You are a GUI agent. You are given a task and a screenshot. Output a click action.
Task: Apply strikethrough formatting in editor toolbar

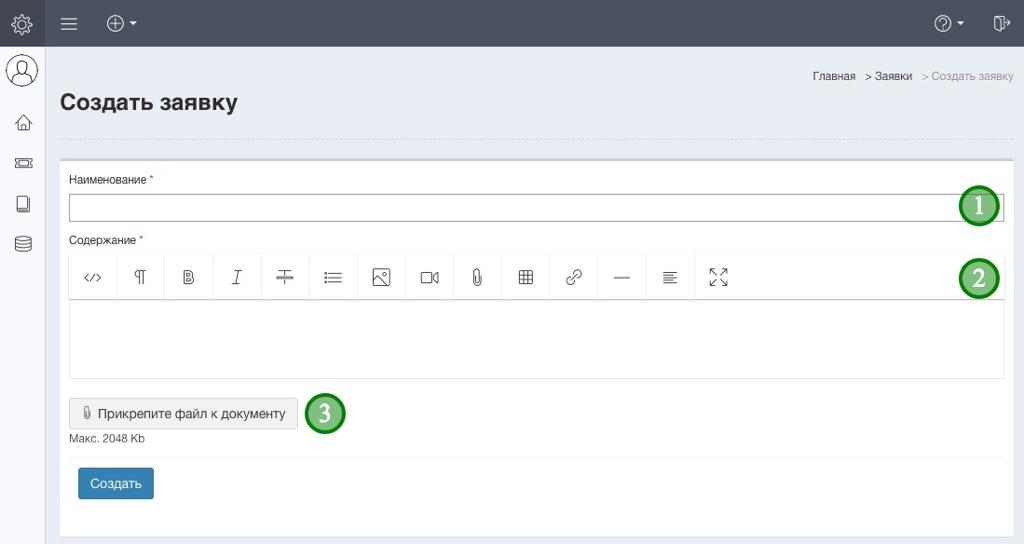point(285,278)
